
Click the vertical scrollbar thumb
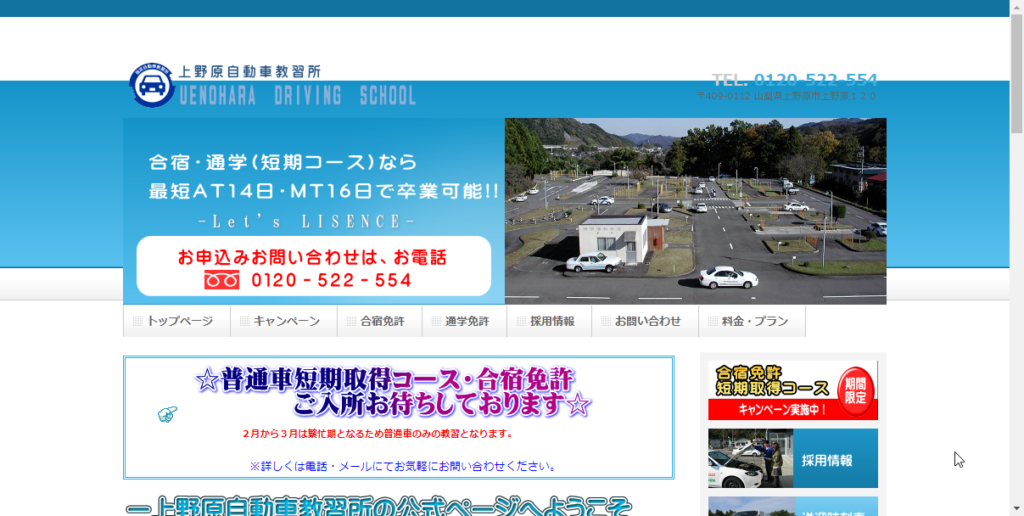1017,72
